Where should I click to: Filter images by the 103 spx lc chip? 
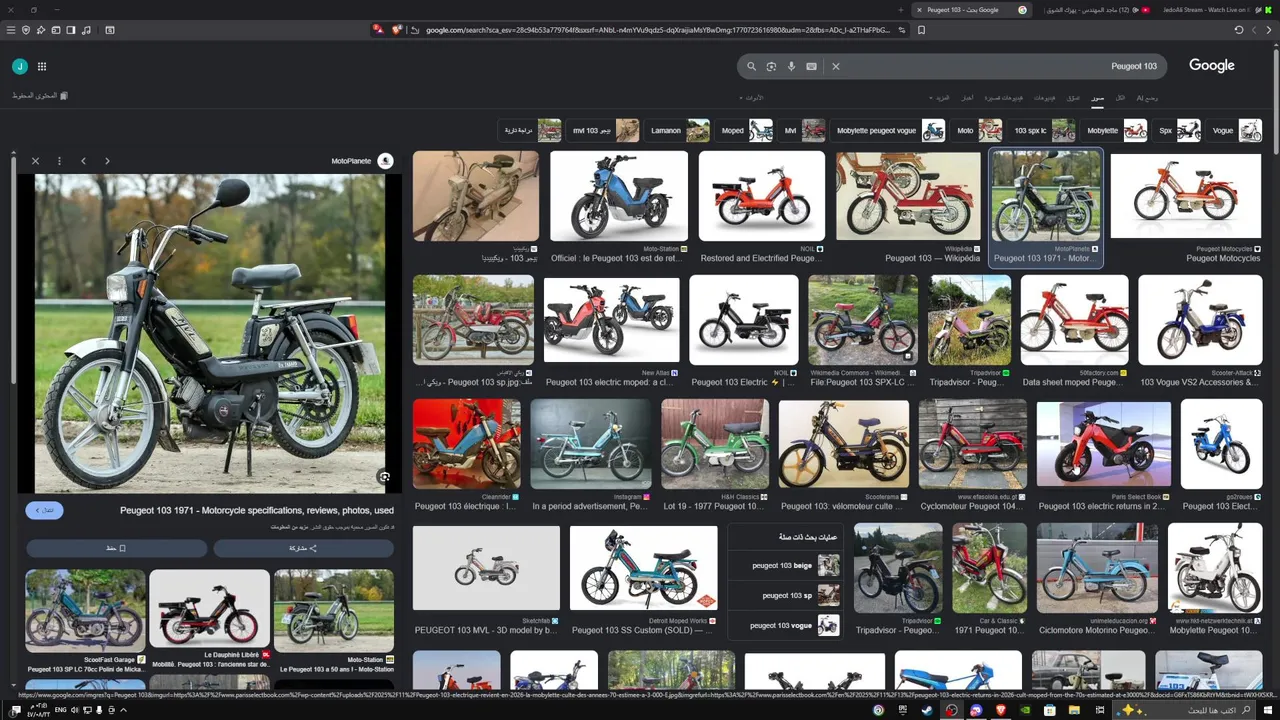(1042, 130)
